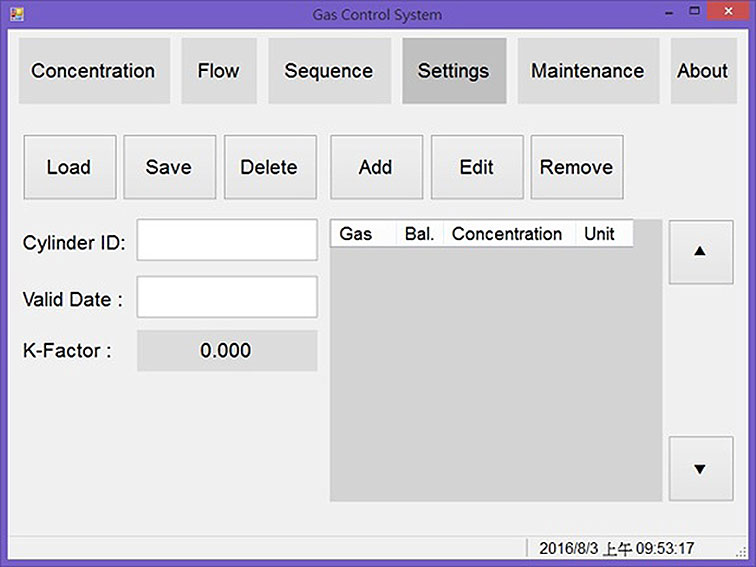The width and height of the screenshot is (756, 567).
Task: Click the down arrow button
Action: (700, 468)
